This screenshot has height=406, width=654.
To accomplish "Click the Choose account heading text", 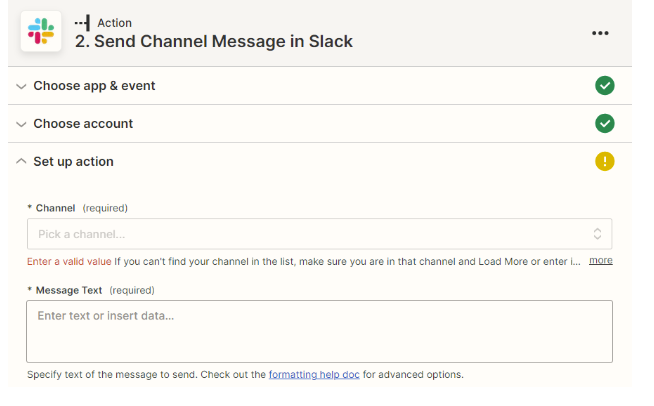I will pyautogui.click(x=83, y=124).
